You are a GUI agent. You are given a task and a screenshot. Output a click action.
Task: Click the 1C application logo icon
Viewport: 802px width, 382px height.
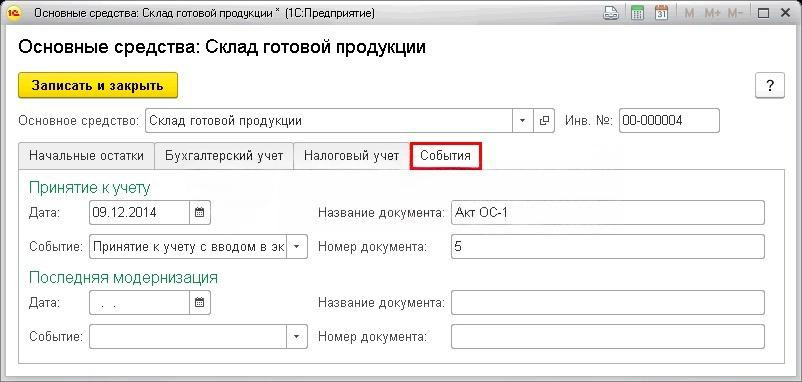pos(14,13)
